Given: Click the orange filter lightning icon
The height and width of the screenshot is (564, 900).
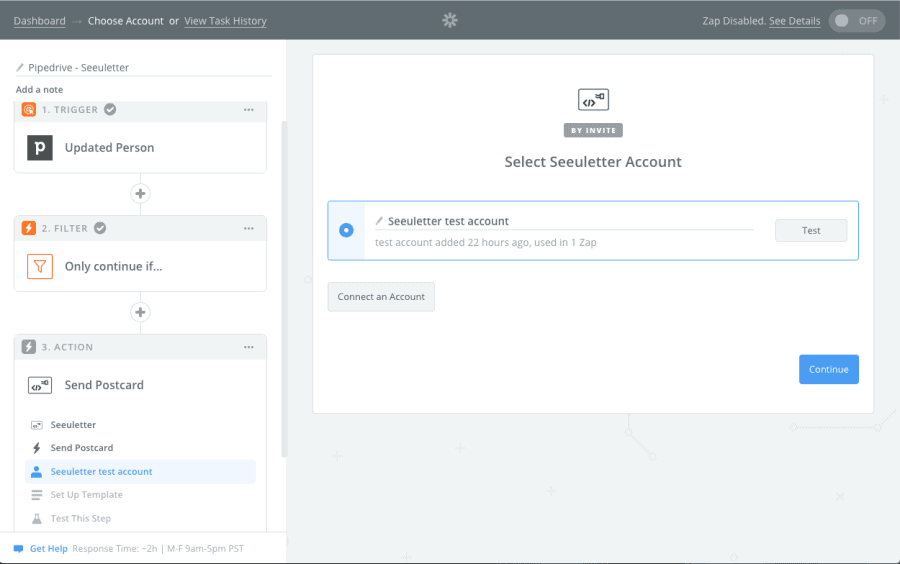Looking at the screenshot, I should (29, 228).
